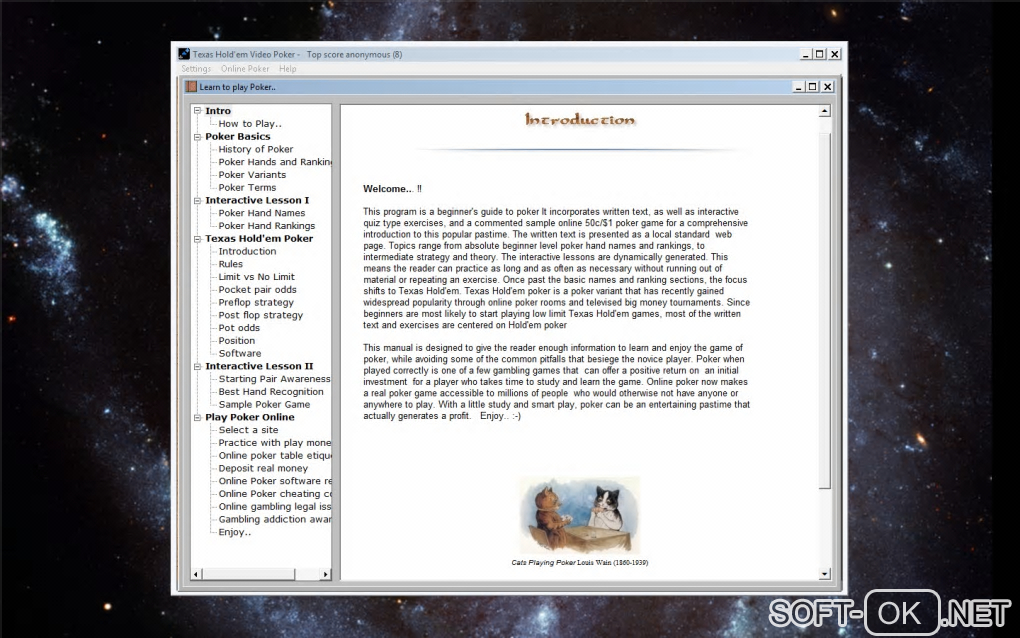Screen dimensions: 1020x638
Task: Click the Learn to play Poker window icon
Action: tap(191, 86)
